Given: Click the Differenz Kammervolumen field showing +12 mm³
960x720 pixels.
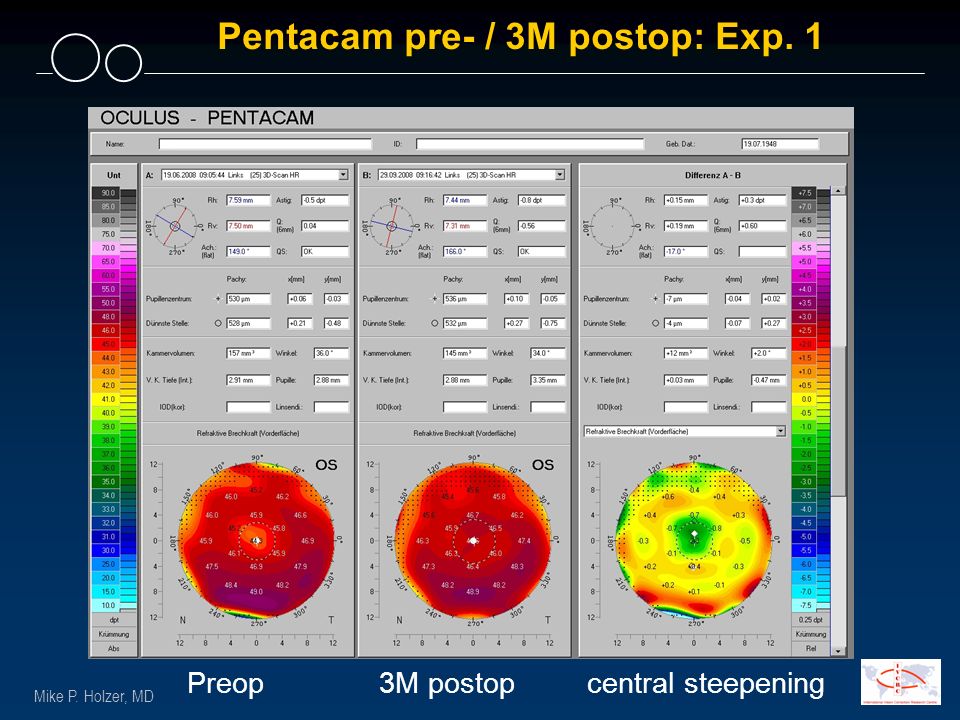Looking at the screenshot, I should point(686,353).
